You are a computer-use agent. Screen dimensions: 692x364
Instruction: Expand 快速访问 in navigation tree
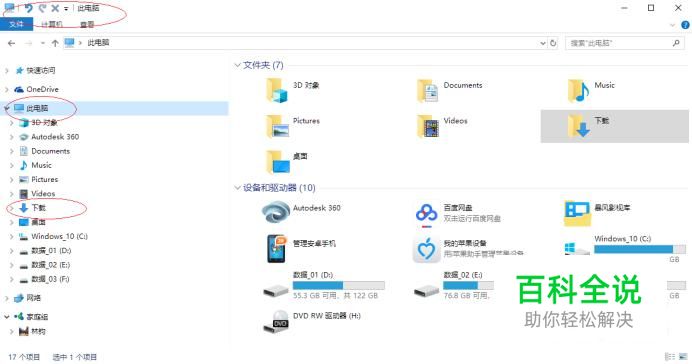click(x=7, y=71)
